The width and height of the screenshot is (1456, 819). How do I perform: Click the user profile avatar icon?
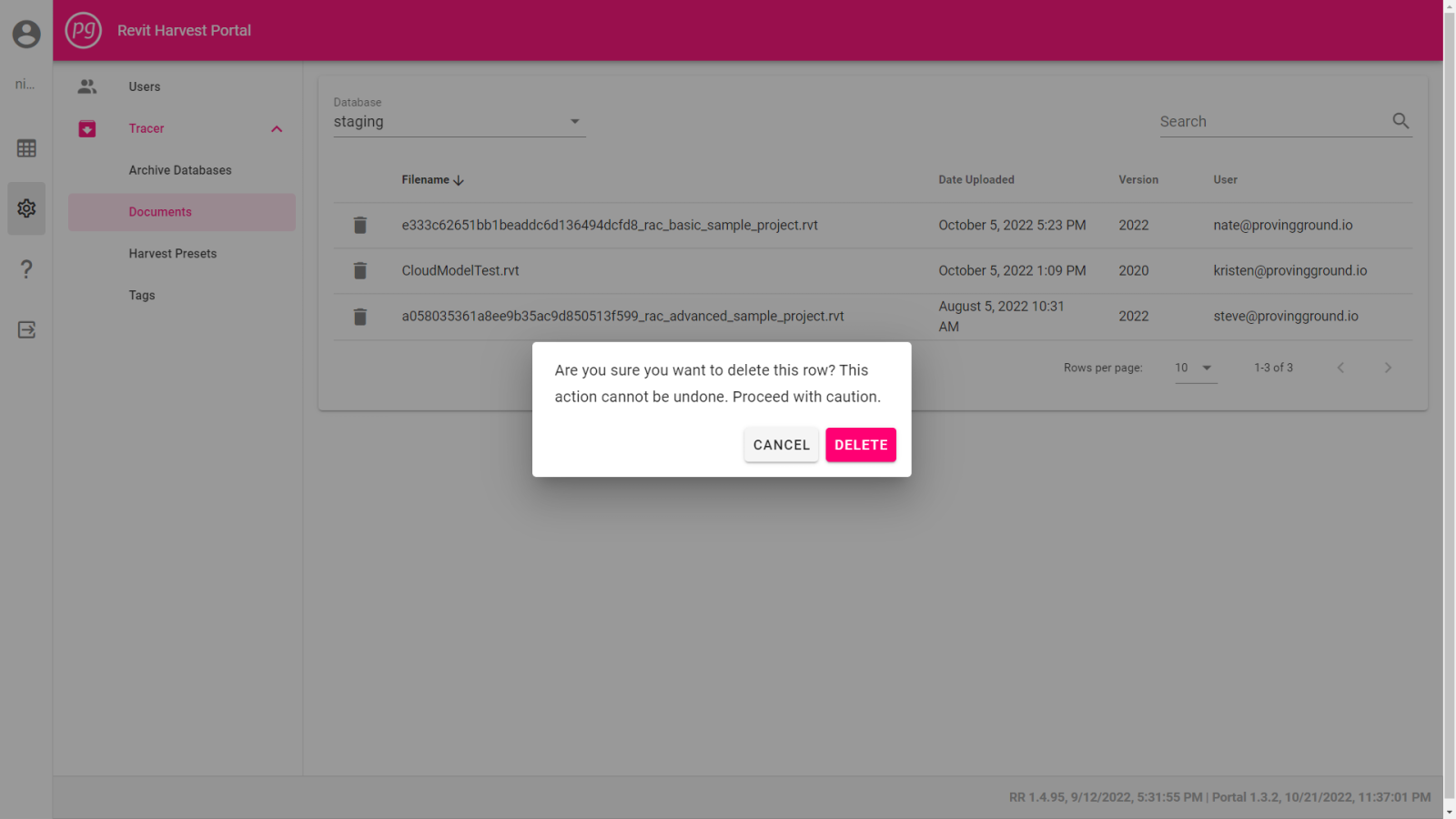click(x=25, y=34)
